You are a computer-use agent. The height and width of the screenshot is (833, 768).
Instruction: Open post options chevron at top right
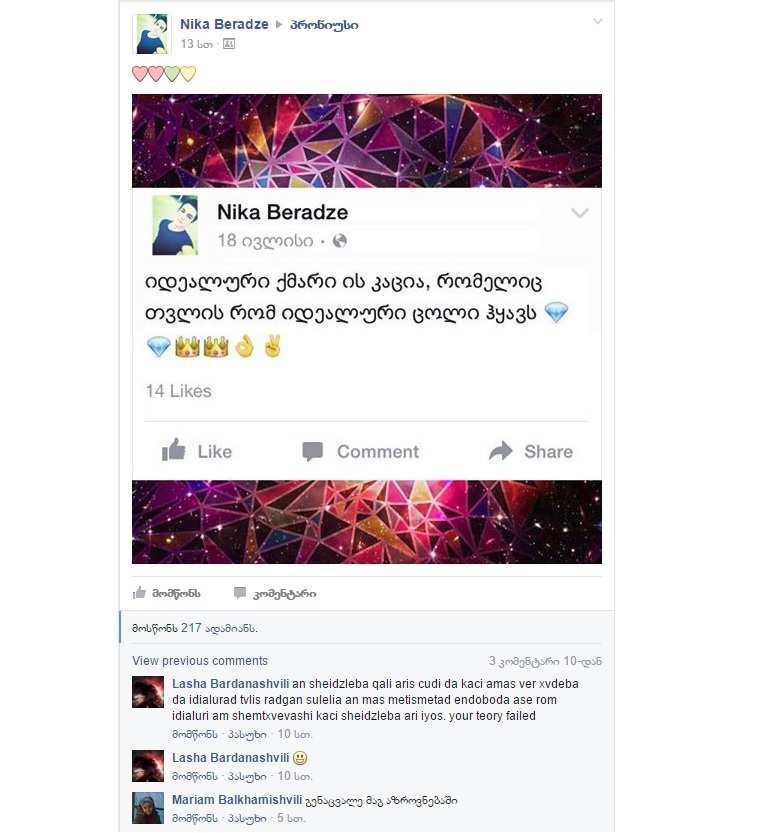598,22
